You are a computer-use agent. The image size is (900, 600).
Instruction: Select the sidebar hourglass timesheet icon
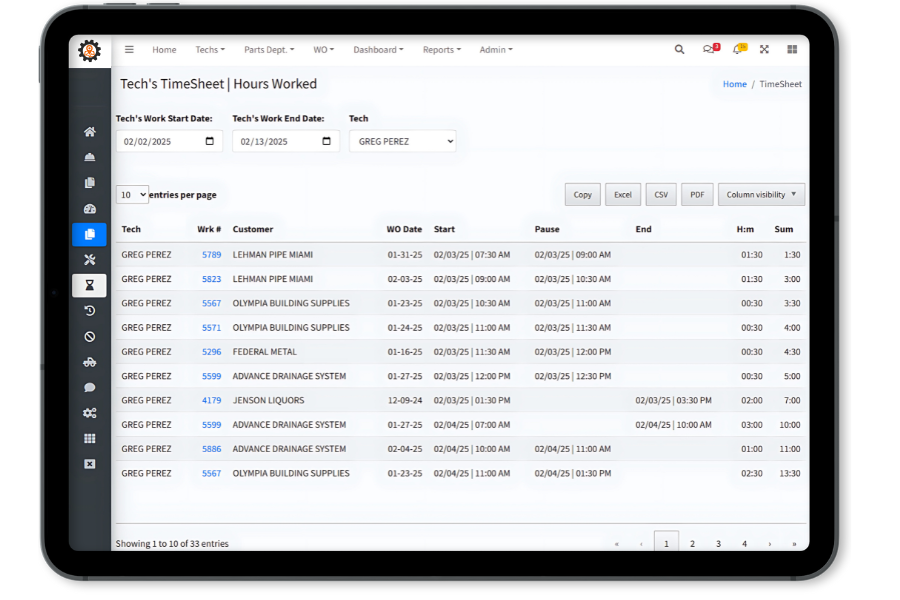point(90,285)
